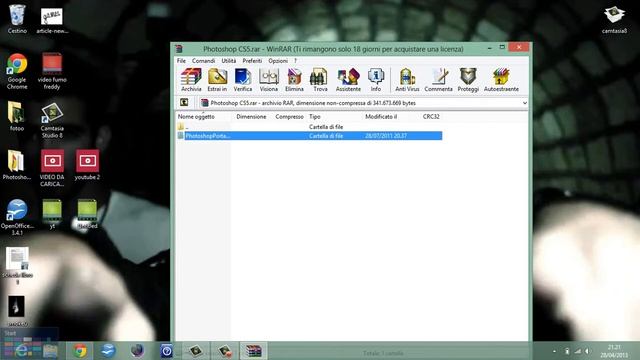Open the Photosho... desktop folder

(16, 165)
